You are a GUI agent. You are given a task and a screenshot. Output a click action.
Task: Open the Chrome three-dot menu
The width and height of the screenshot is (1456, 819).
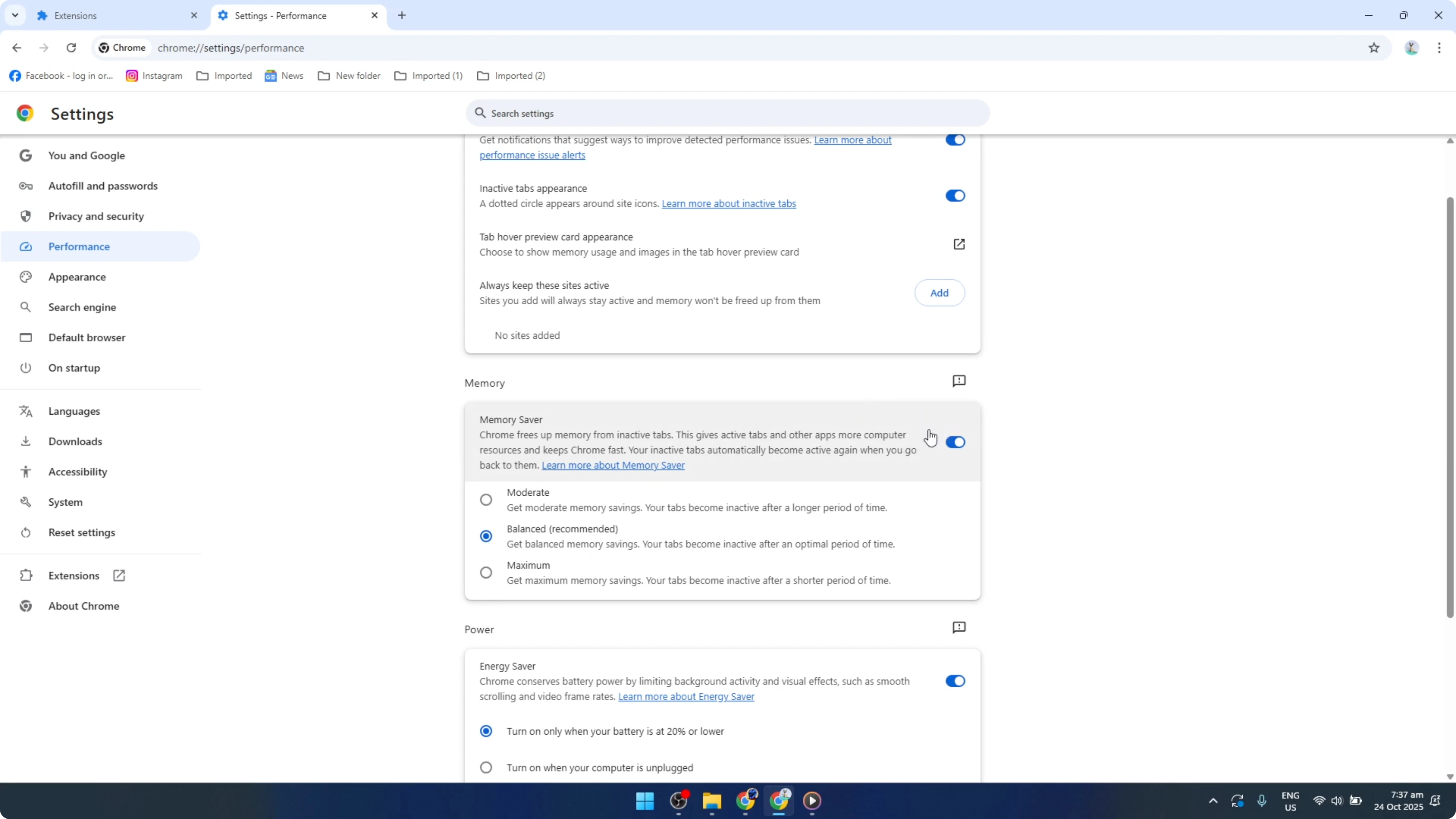click(x=1440, y=48)
